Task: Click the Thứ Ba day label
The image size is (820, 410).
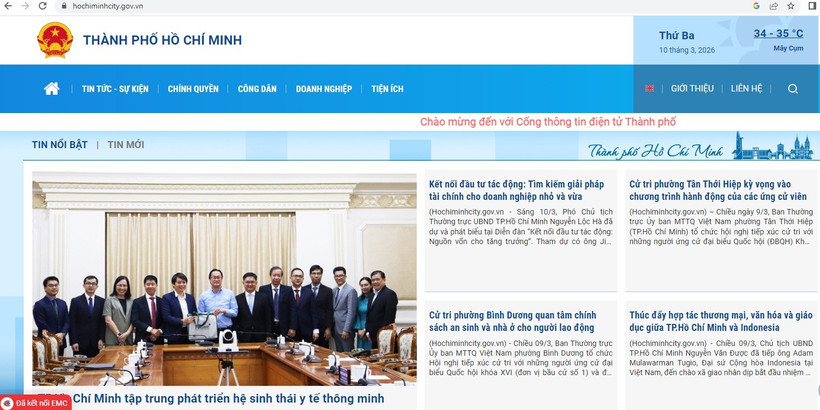Action: click(x=677, y=36)
